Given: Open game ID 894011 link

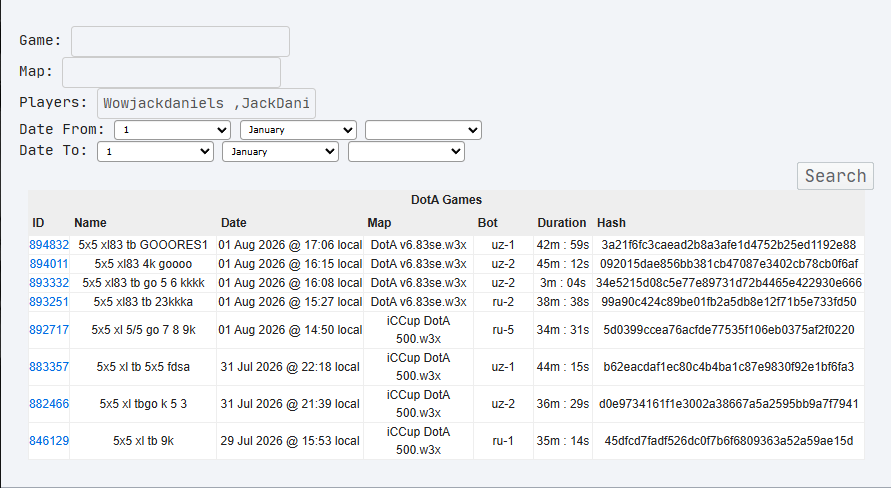Looking at the screenshot, I should click(49, 264).
